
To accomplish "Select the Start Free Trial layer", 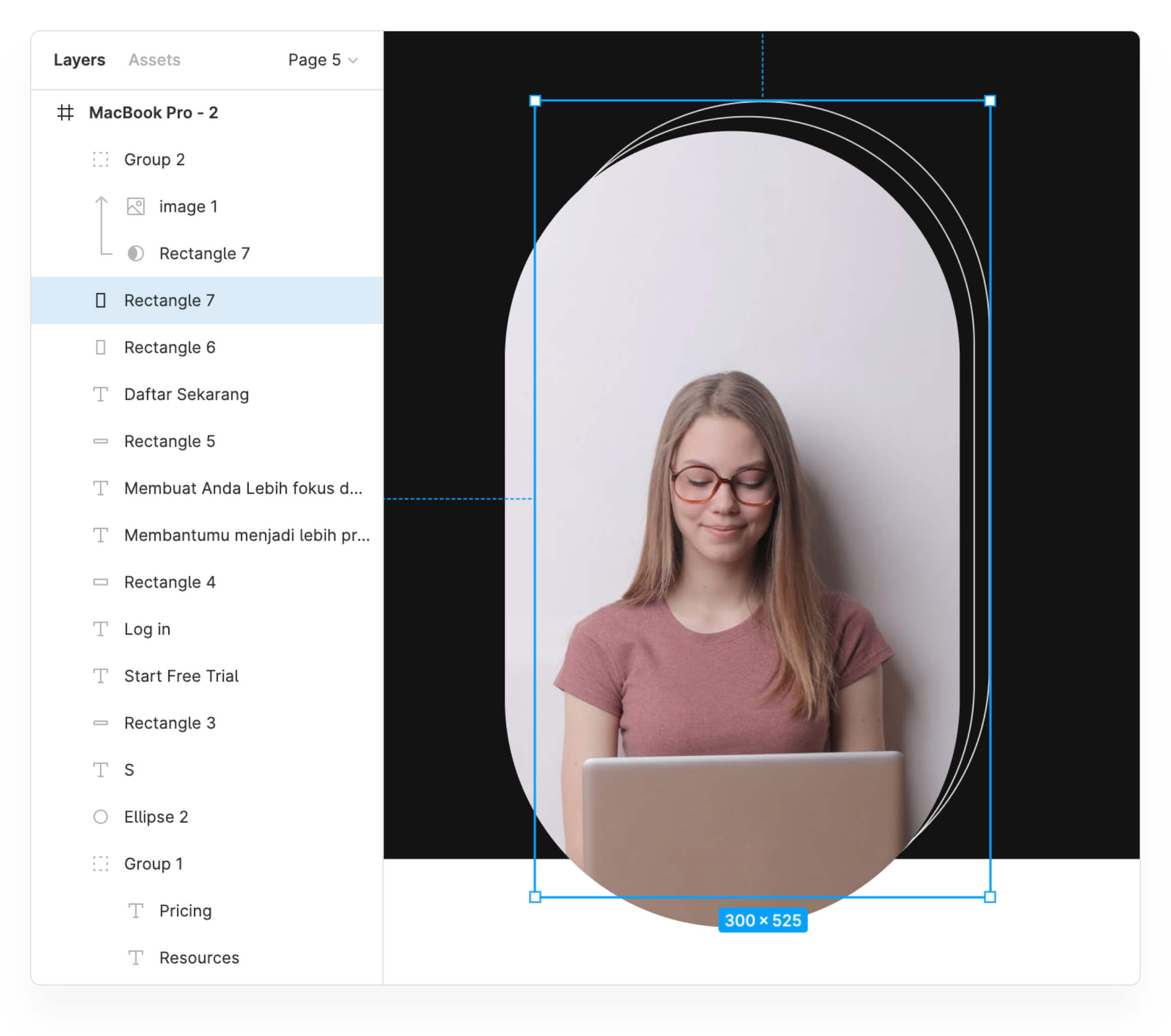I will [x=181, y=676].
